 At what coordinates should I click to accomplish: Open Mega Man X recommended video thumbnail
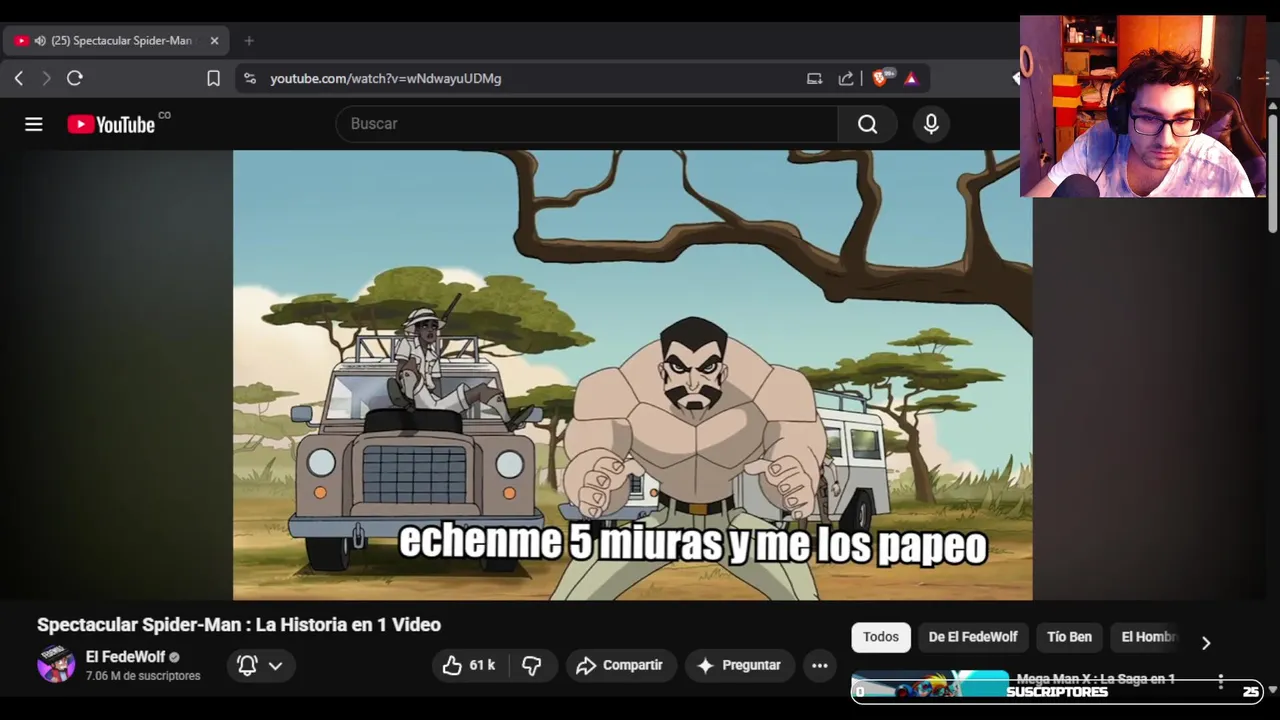click(930, 684)
